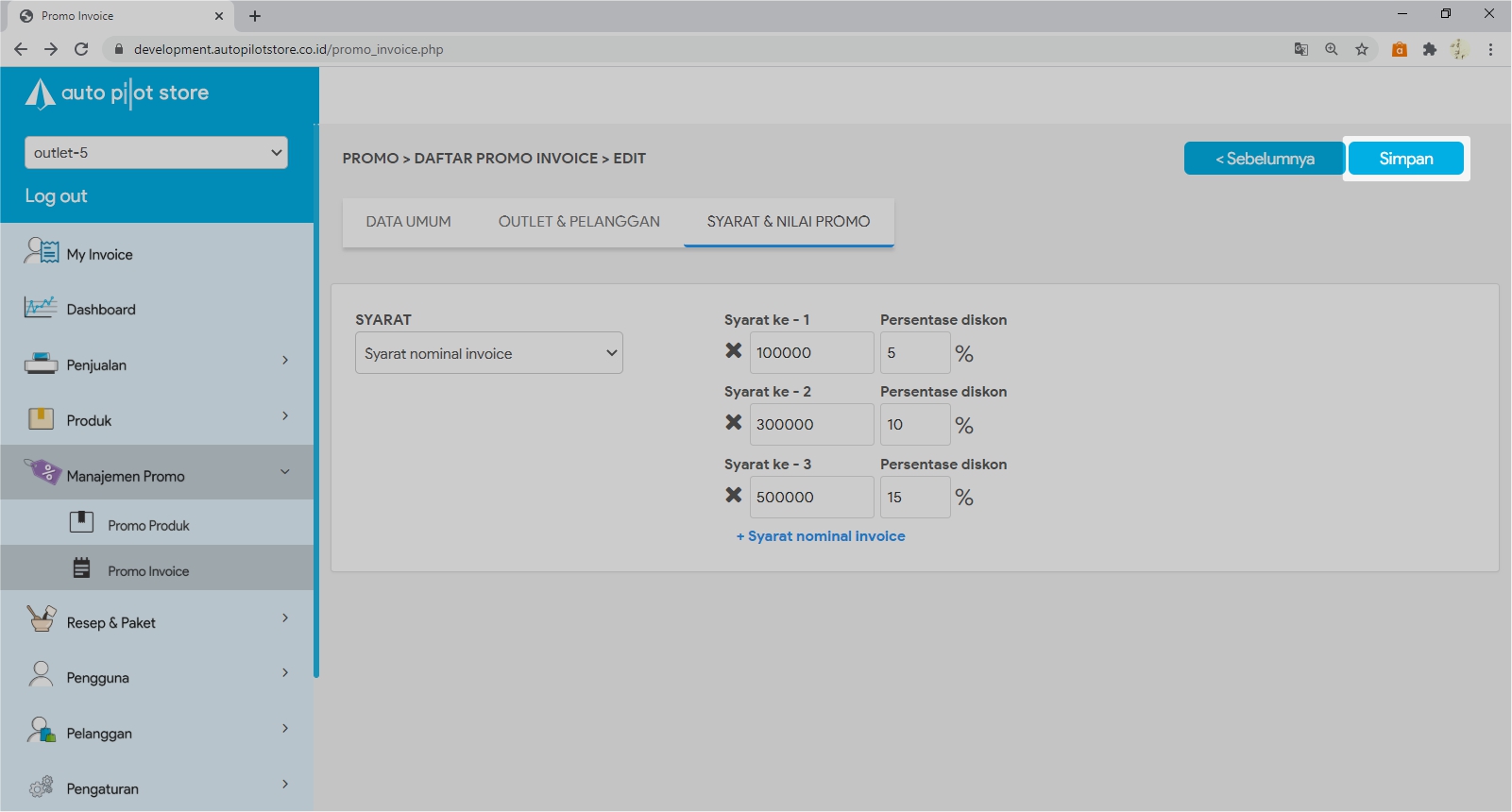Image resolution: width=1512 pixels, height=812 pixels.
Task: Click the Simpan button
Action: click(x=1405, y=159)
